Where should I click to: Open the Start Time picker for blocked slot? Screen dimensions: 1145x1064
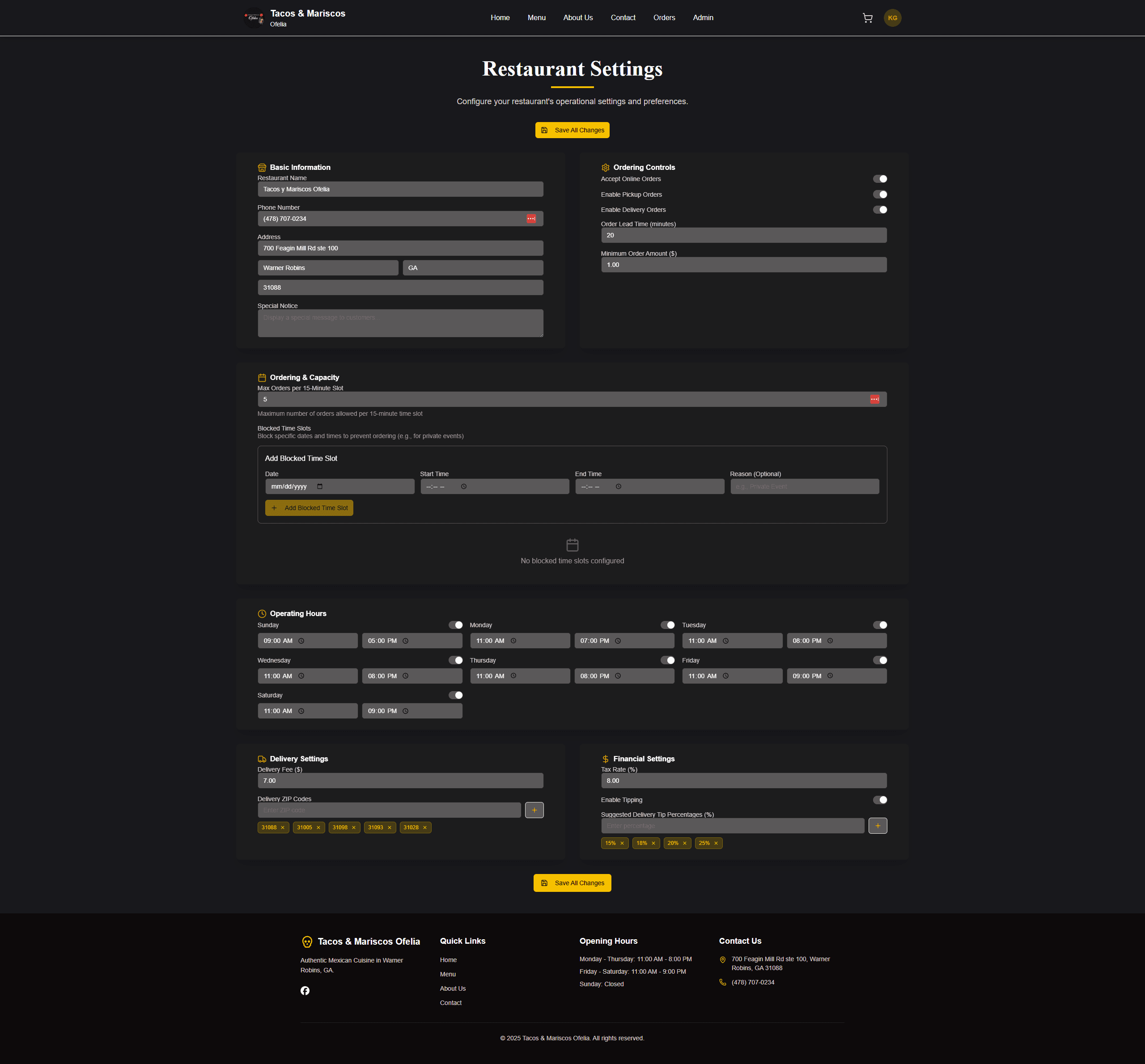(x=464, y=486)
